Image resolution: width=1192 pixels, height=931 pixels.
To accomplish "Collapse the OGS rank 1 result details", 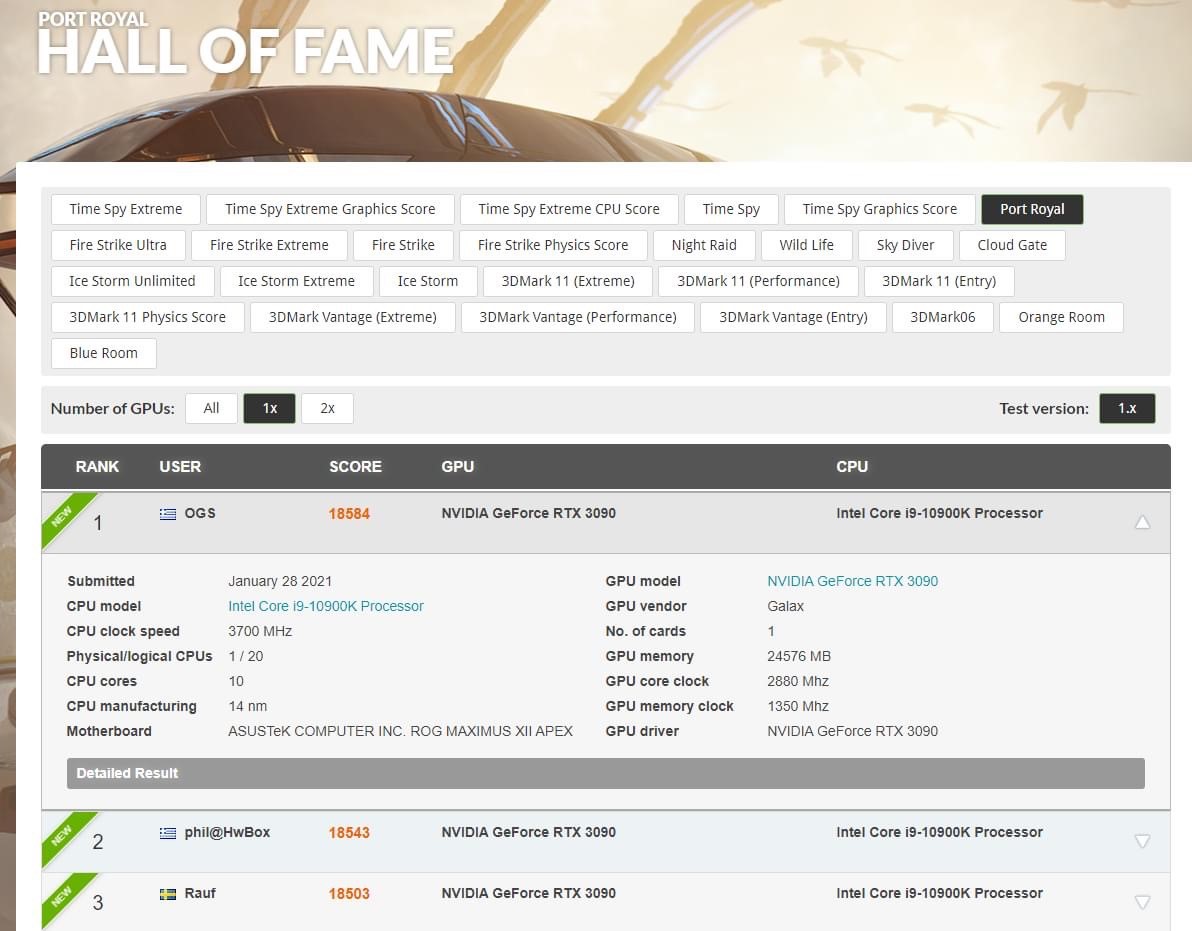I will click(1142, 522).
